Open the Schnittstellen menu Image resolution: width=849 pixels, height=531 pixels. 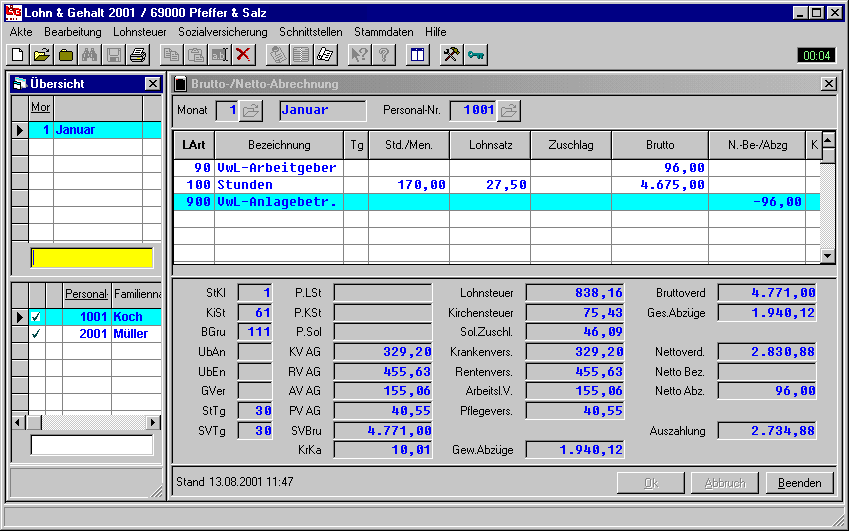(x=311, y=32)
